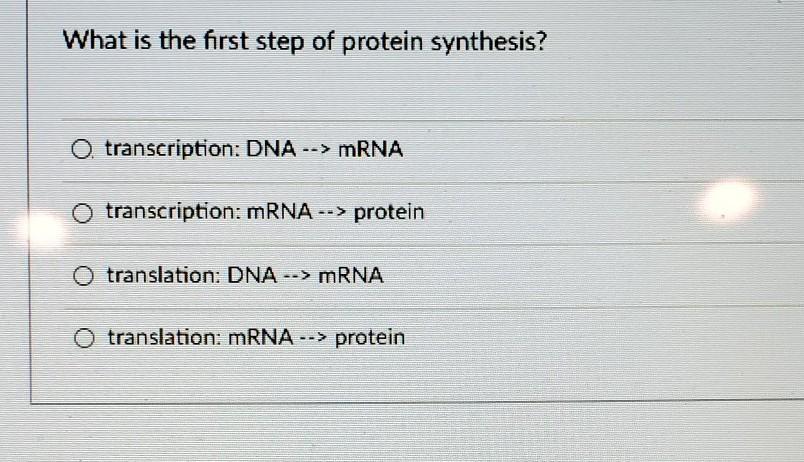Viewport: 804px width, 462px height.
Task: Click the 'translation: mRNA --> protein' answer label
Action: 256,337
